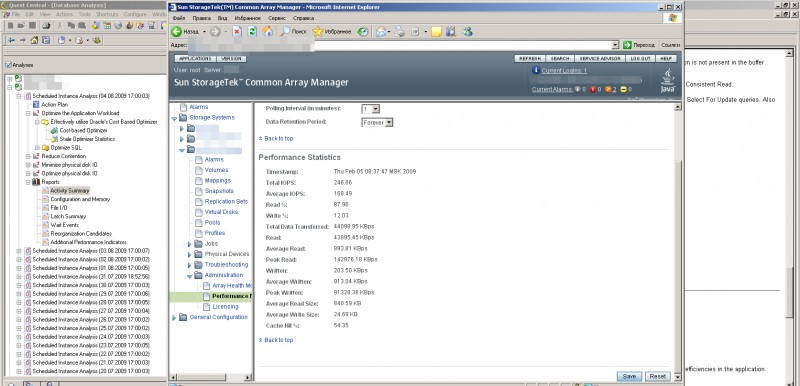This screenshot has height=386, width=800.
Task: Click the Reset button
Action: [657, 376]
